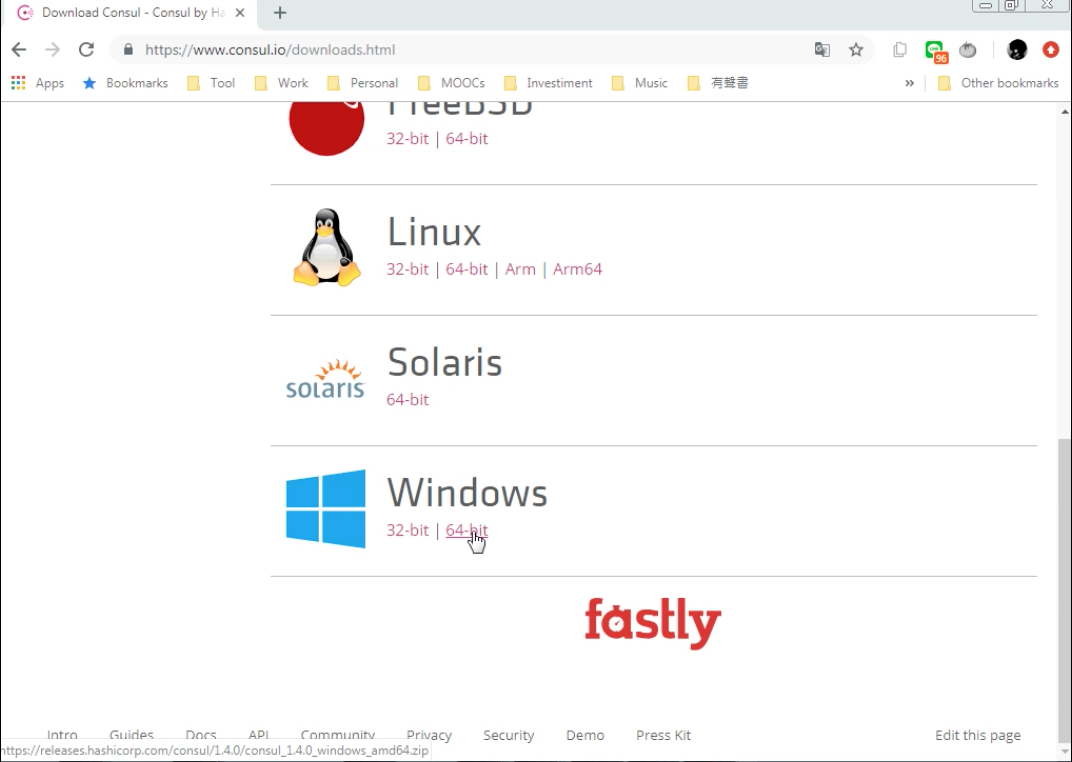Open the Work bookmarks folder

pos(281,83)
